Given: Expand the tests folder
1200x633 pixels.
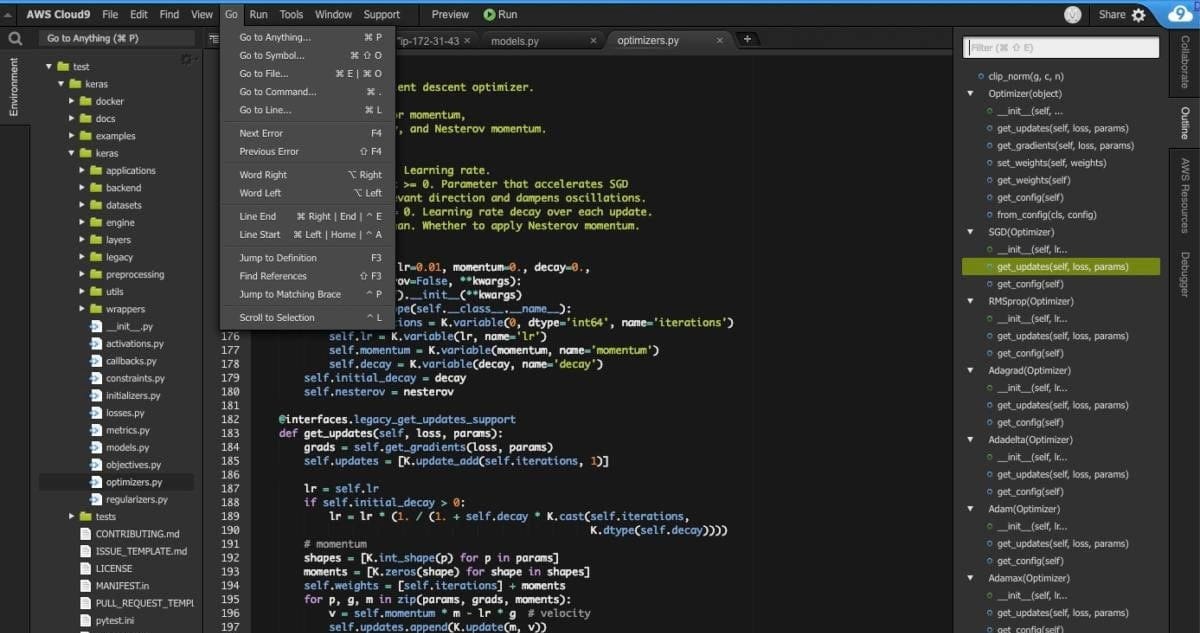Looking at the screenshot, I should click(x=71, y=516).
